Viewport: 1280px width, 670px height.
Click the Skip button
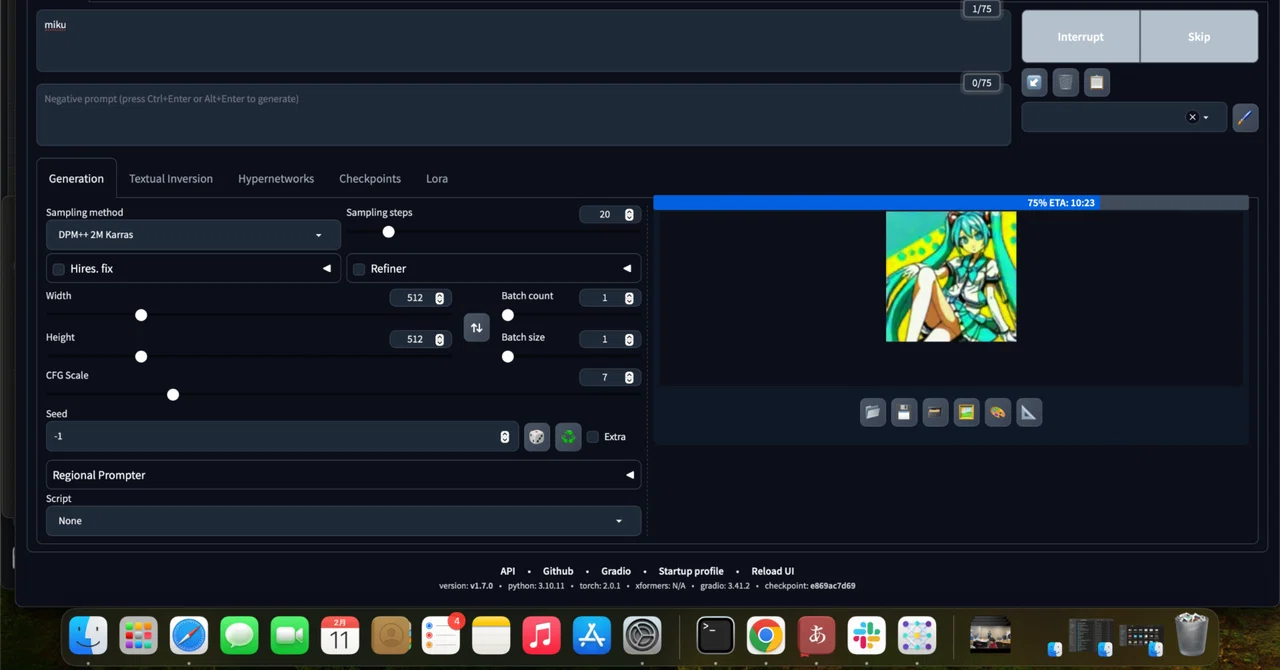1199,37
